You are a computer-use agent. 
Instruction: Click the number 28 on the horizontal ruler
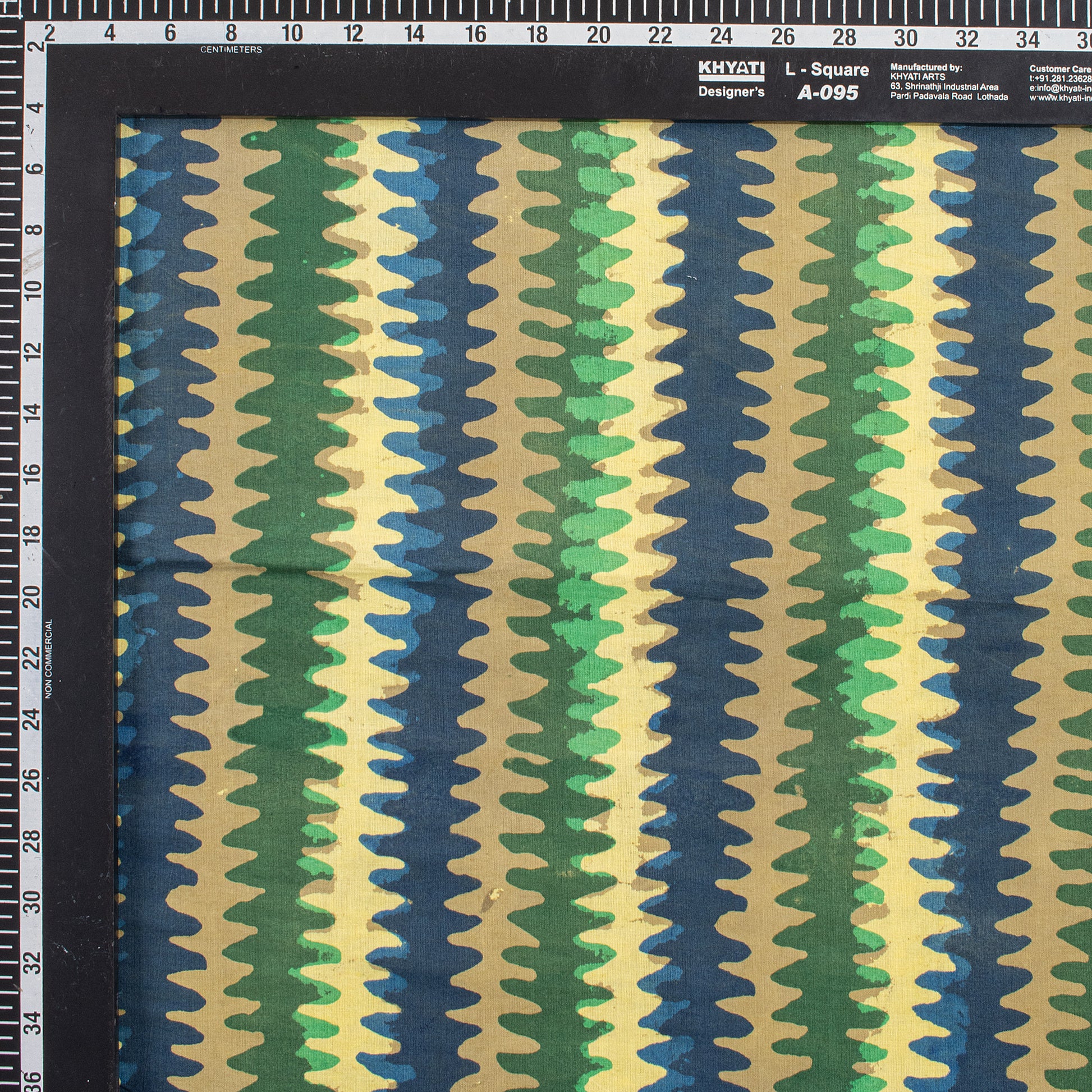click(x=844, y=37)
